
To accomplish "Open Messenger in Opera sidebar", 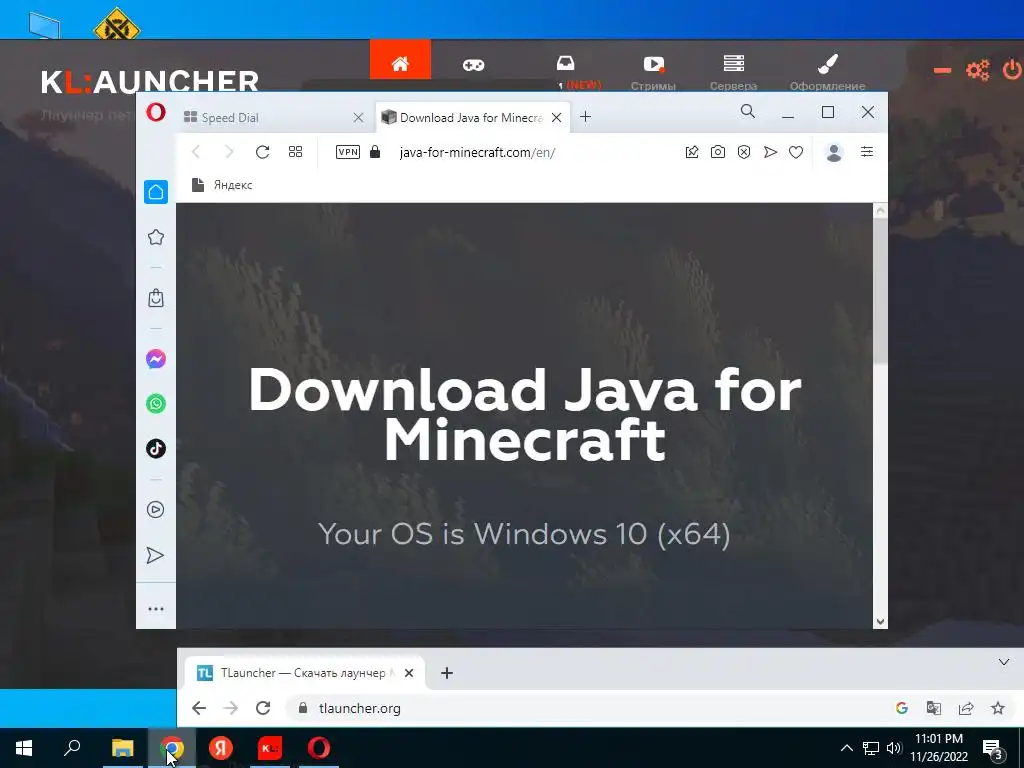I will click(x=155, y=359).
